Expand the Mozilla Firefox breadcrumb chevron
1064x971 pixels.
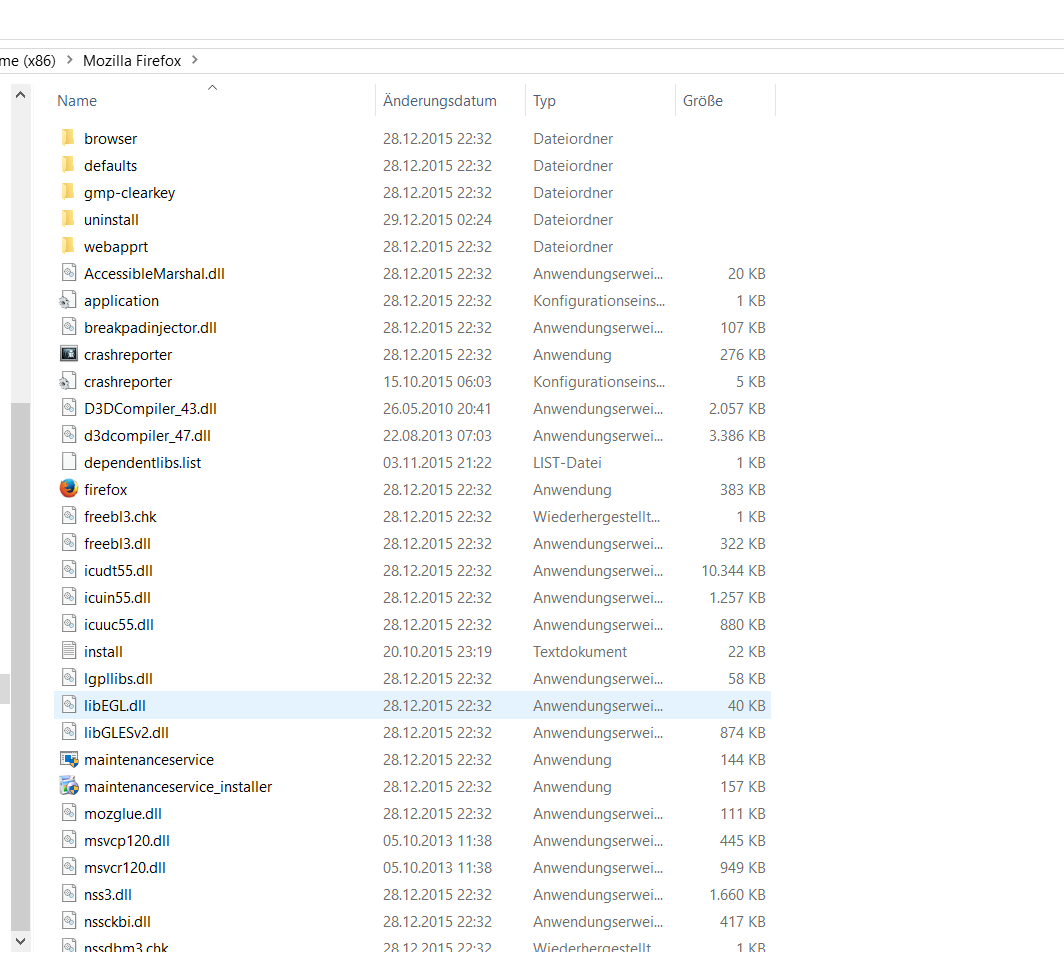click(195, 60)
